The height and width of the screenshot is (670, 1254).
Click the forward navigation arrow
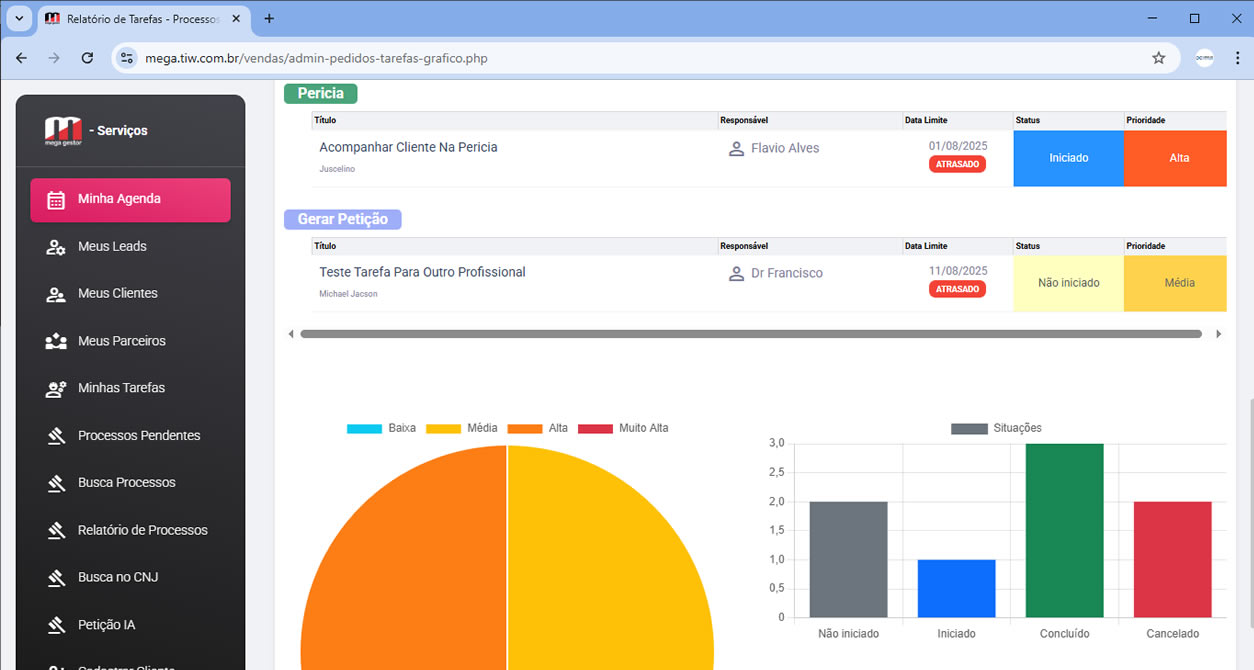click(54, 58)
